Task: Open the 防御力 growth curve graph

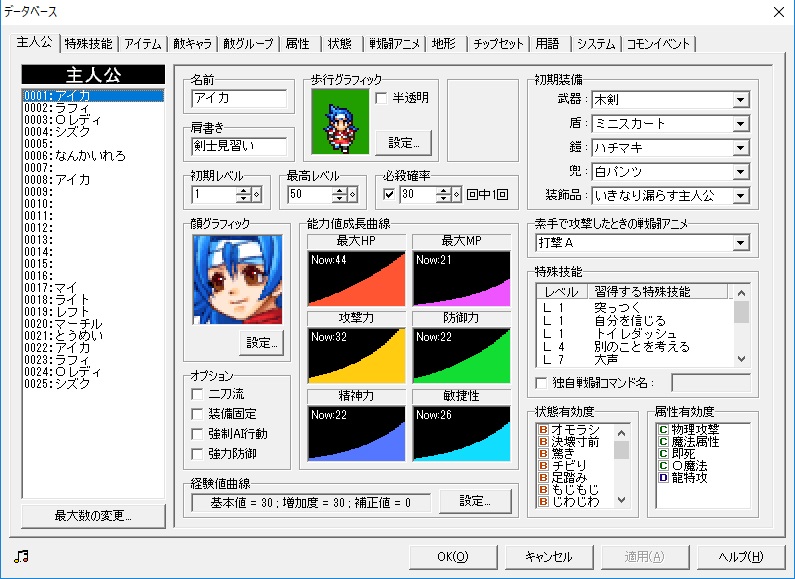Action: coord(461,355)
